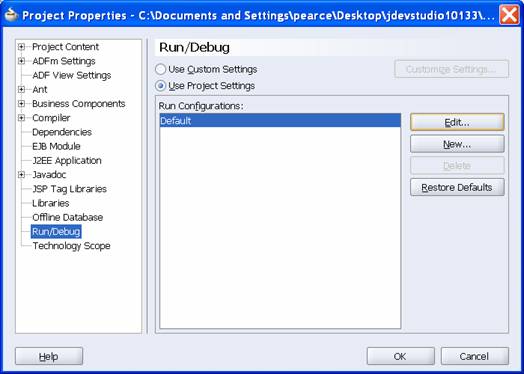Image resolution: width=524 pixels, height=374 pixels.
Task: Confirm with the OK button
Action: [400, 356]
